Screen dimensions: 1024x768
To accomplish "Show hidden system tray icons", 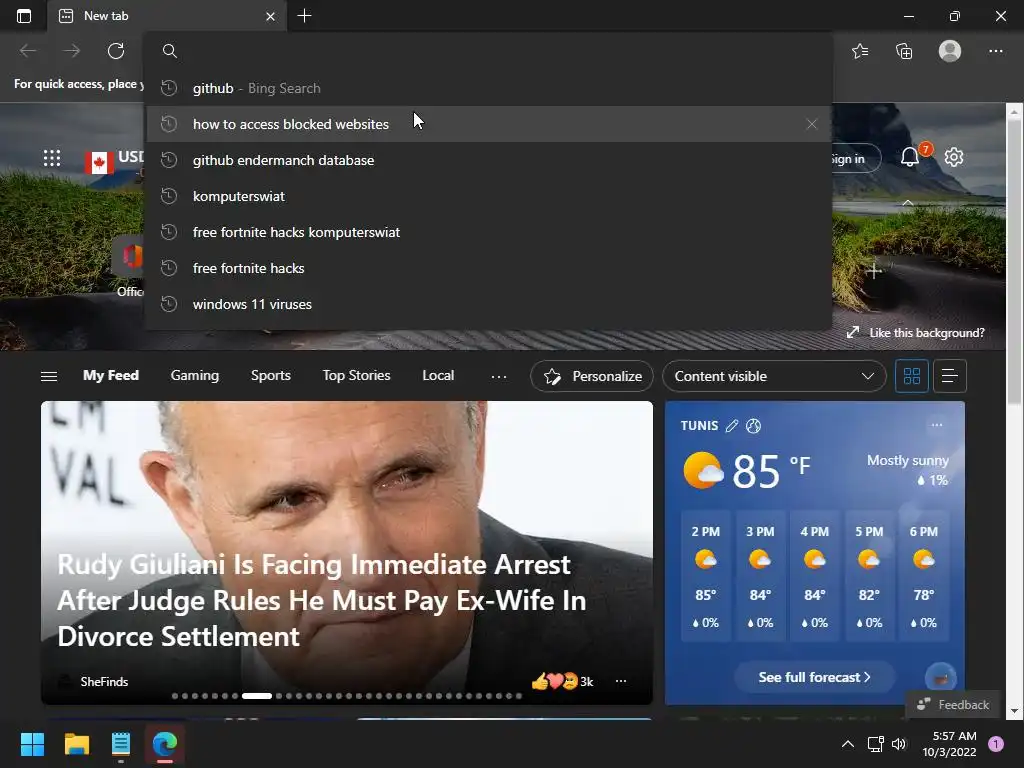I will (848, 744).
